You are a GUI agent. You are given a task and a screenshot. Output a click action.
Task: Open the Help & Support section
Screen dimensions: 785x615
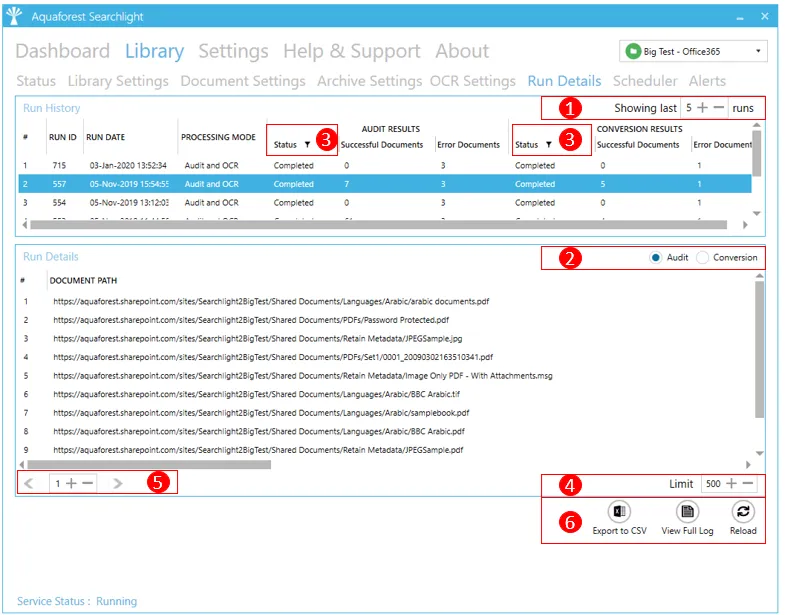click(351, 51)
